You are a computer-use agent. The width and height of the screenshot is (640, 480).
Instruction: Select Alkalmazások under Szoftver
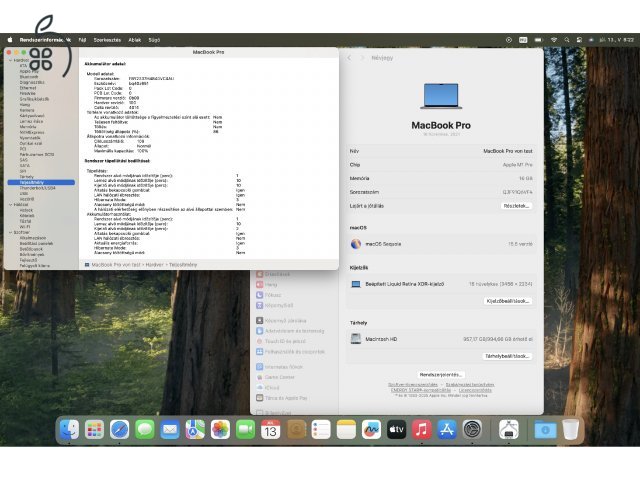point(33,238)
